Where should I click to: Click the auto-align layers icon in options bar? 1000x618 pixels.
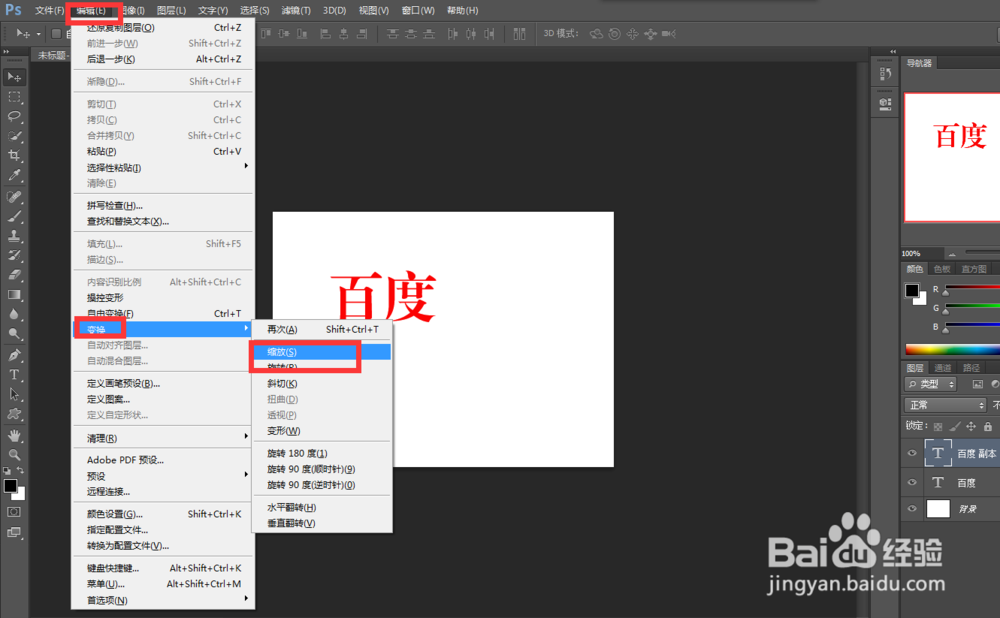pos(519,34)
